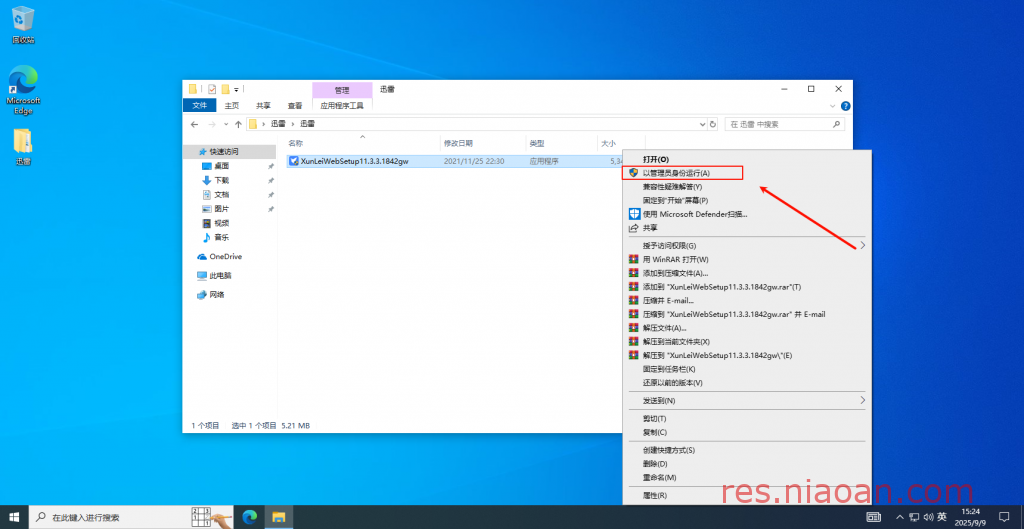Select XunLeiWebSetup11.3.3.1842gw file icon

294,161
